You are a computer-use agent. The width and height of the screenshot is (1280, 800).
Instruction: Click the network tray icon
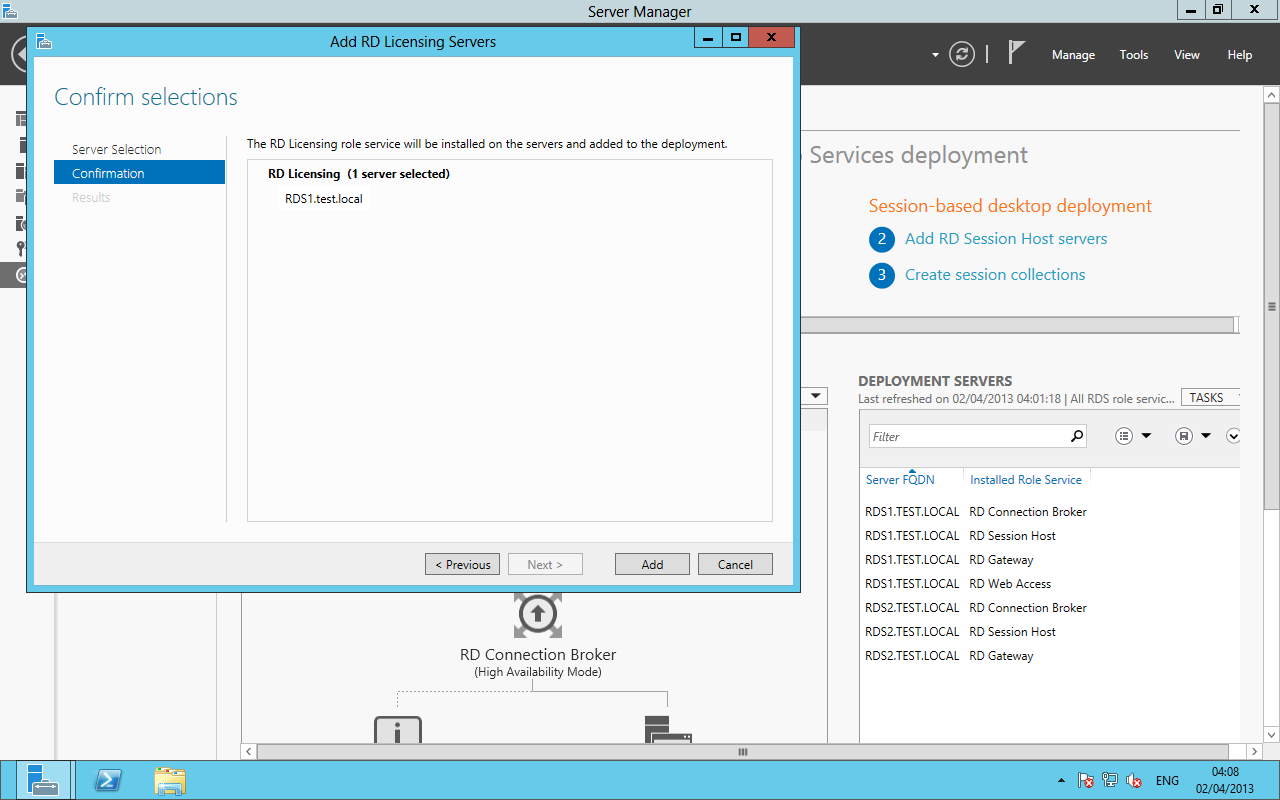tap(1110, 780)
